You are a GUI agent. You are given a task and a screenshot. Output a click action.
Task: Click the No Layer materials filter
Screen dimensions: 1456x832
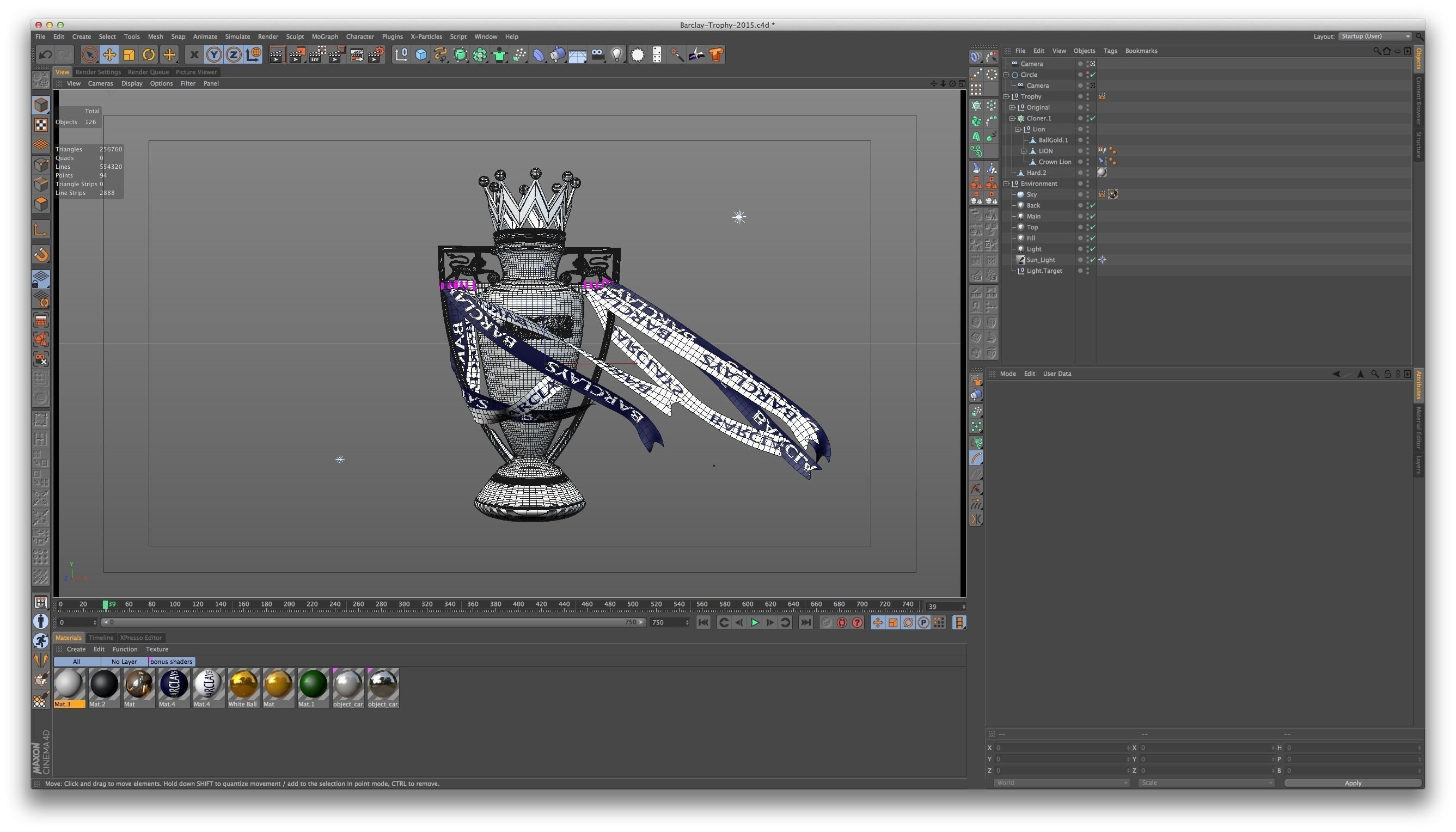tap(124, 662)
